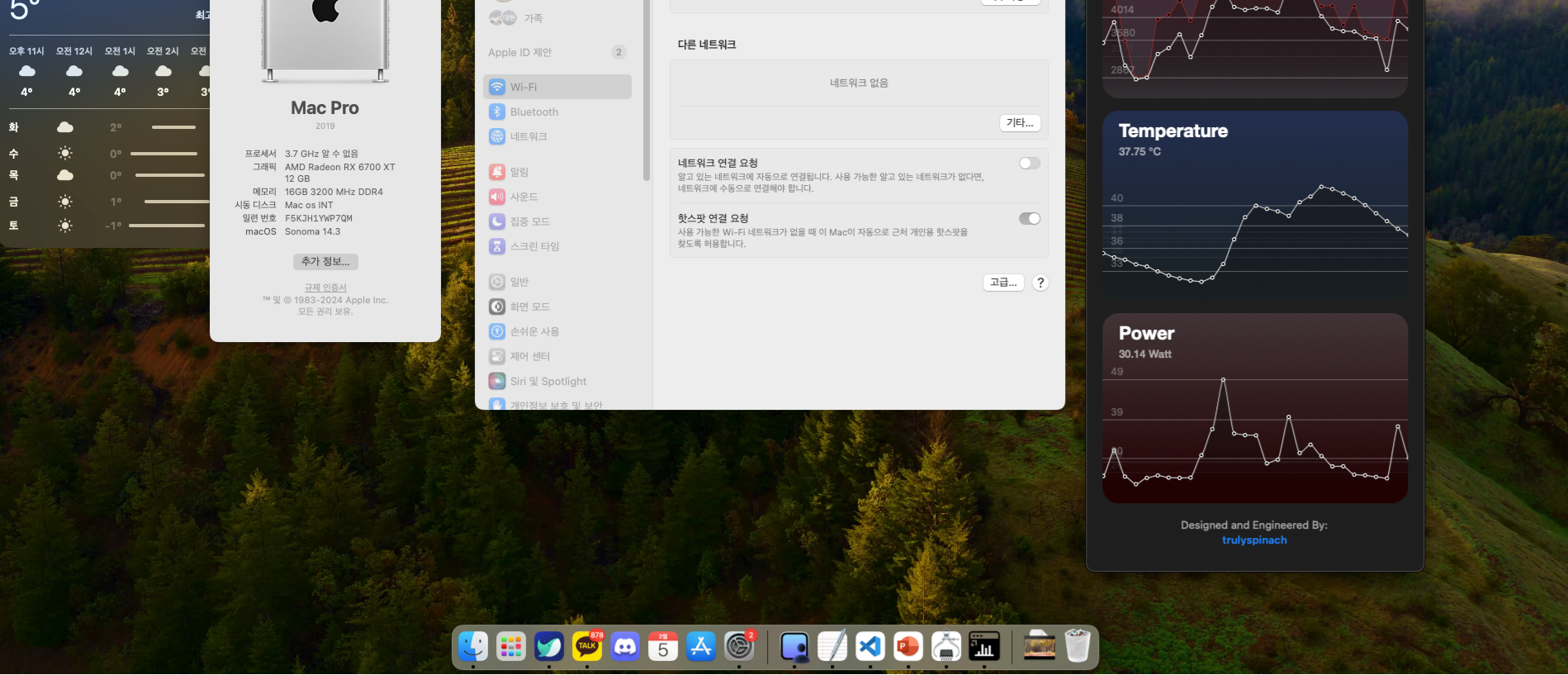Open the 규제 인증서 link
Screen dimensions: 1568x675
click(325, 288)
